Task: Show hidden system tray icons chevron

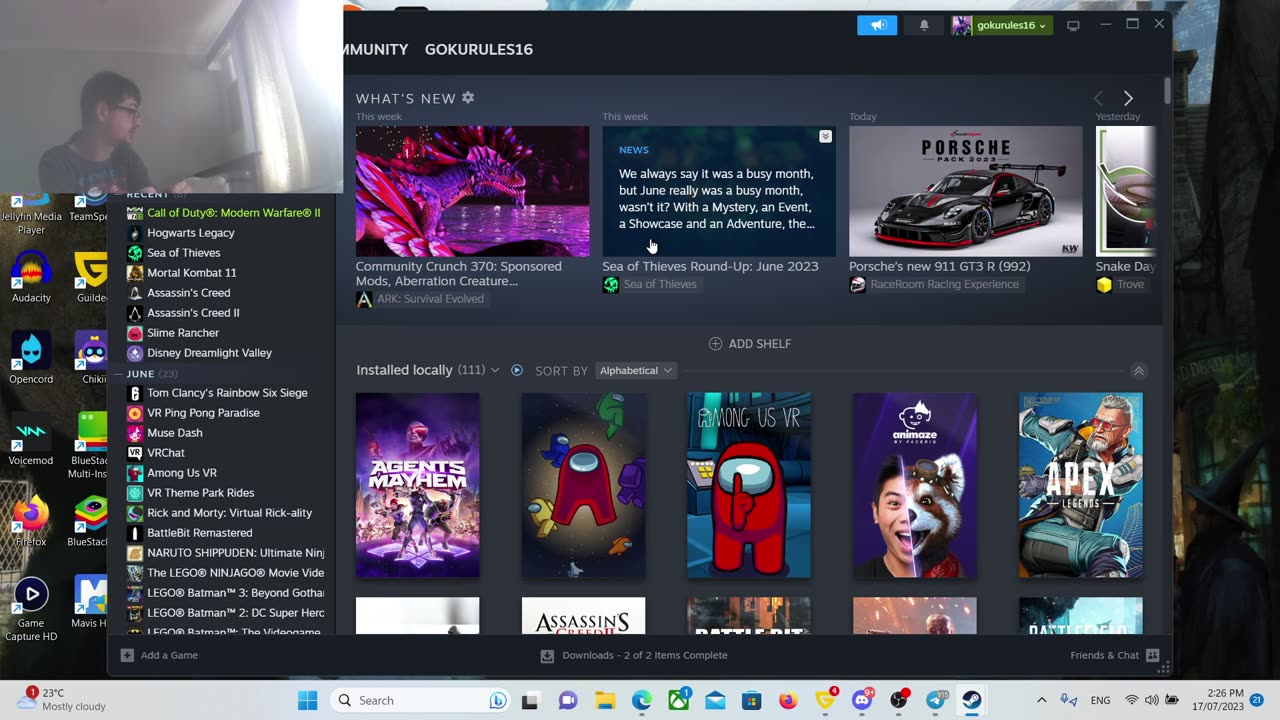Action: 1041,700
